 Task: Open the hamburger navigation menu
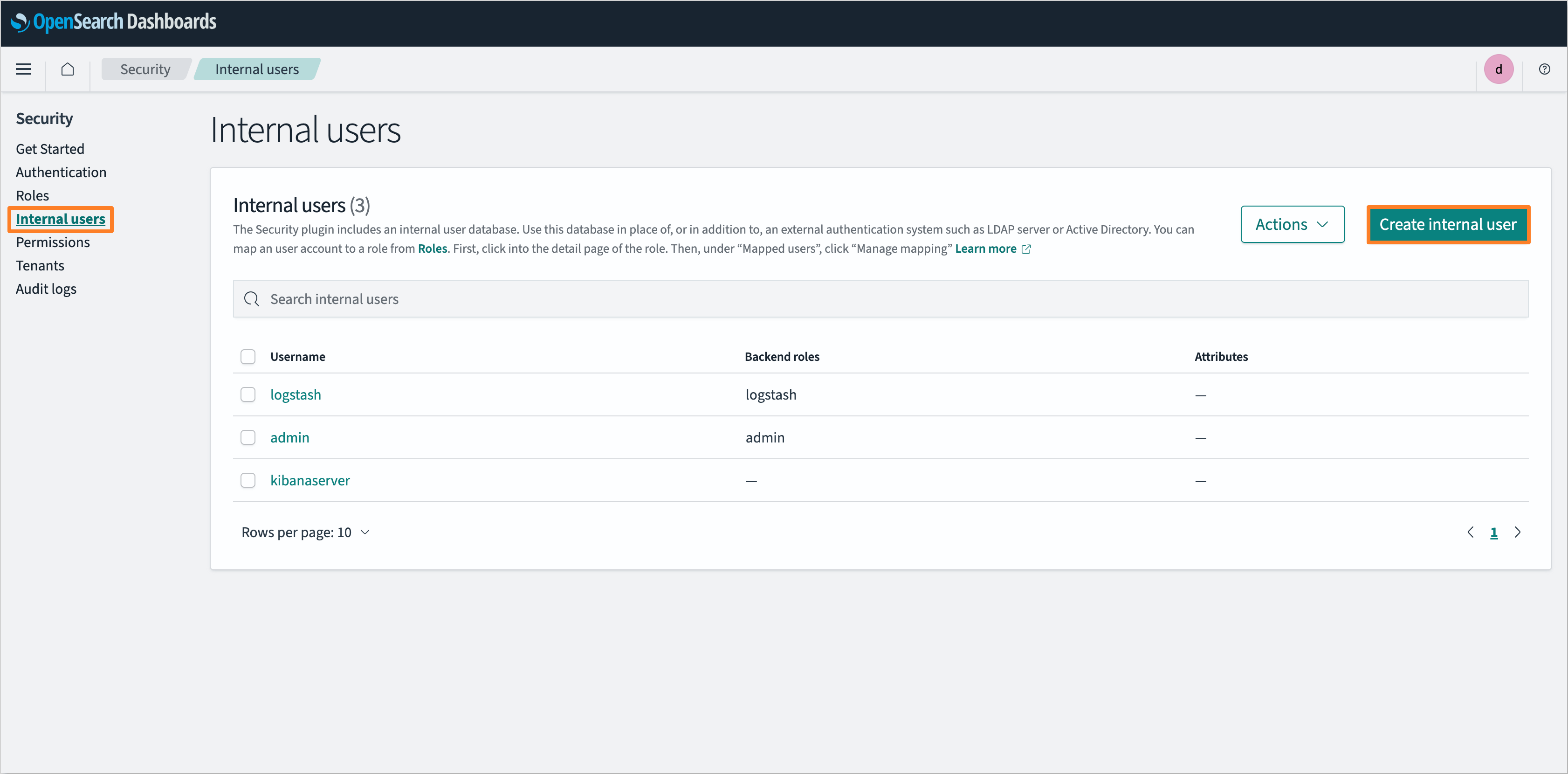22,69
